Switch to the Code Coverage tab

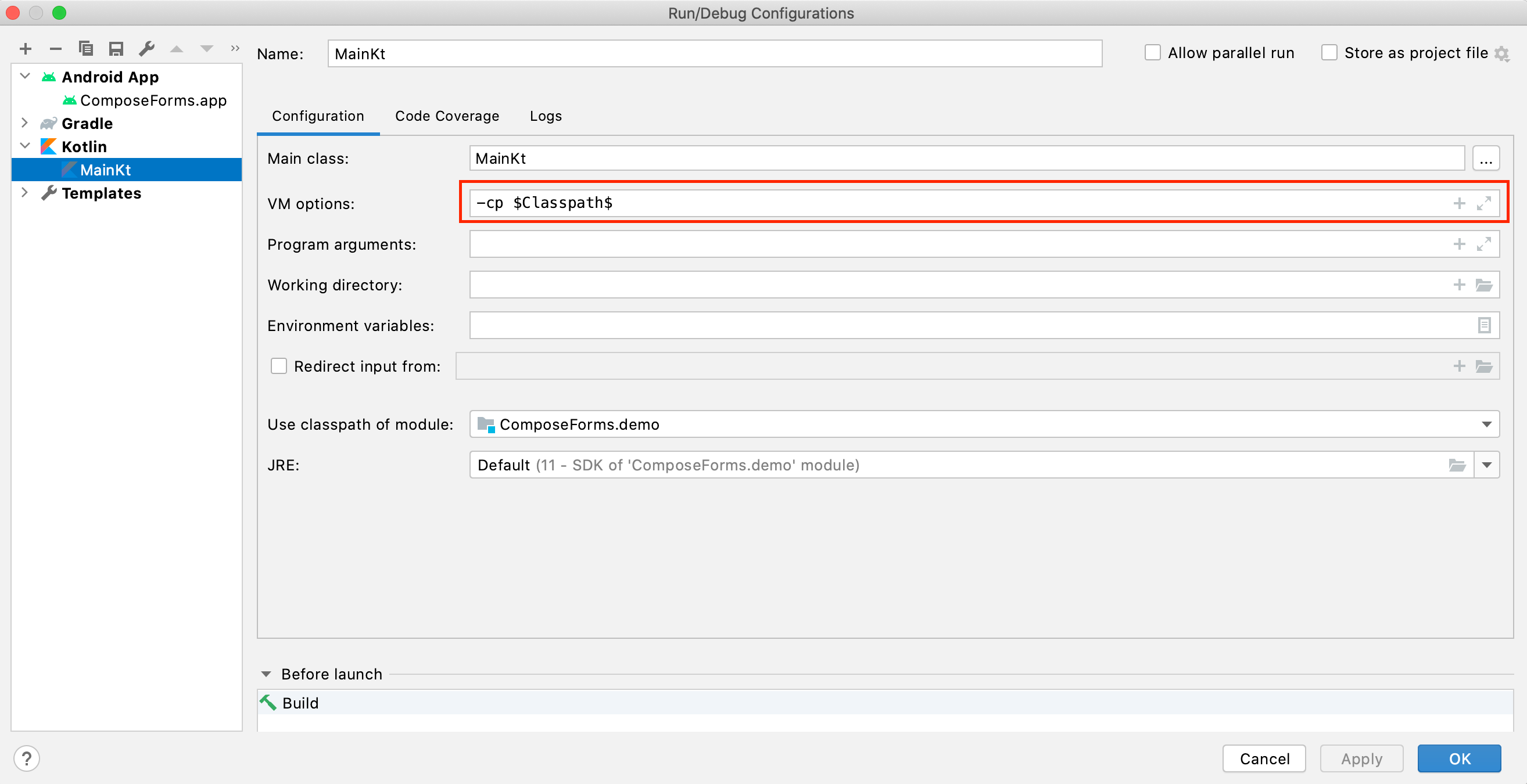[x=447, y=116]
